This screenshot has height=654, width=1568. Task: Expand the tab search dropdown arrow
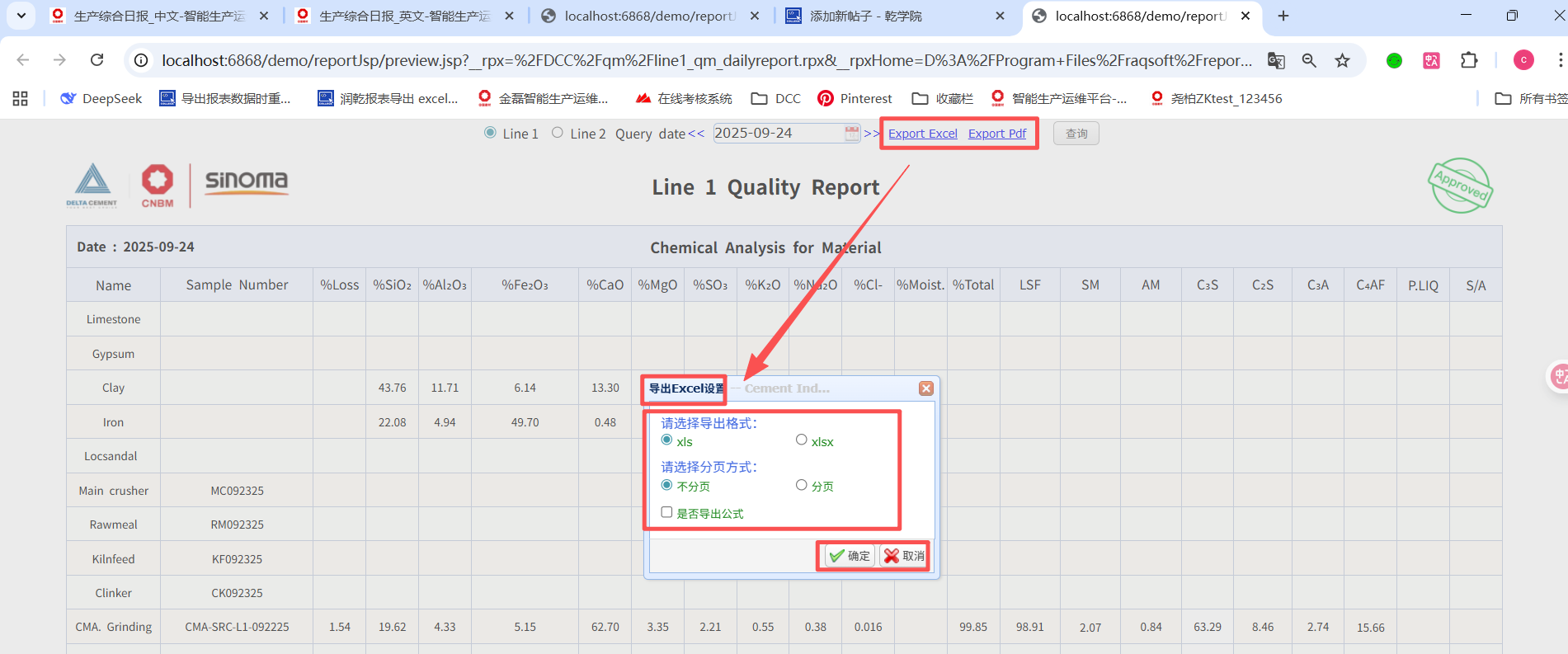click(x=21, y=16)
